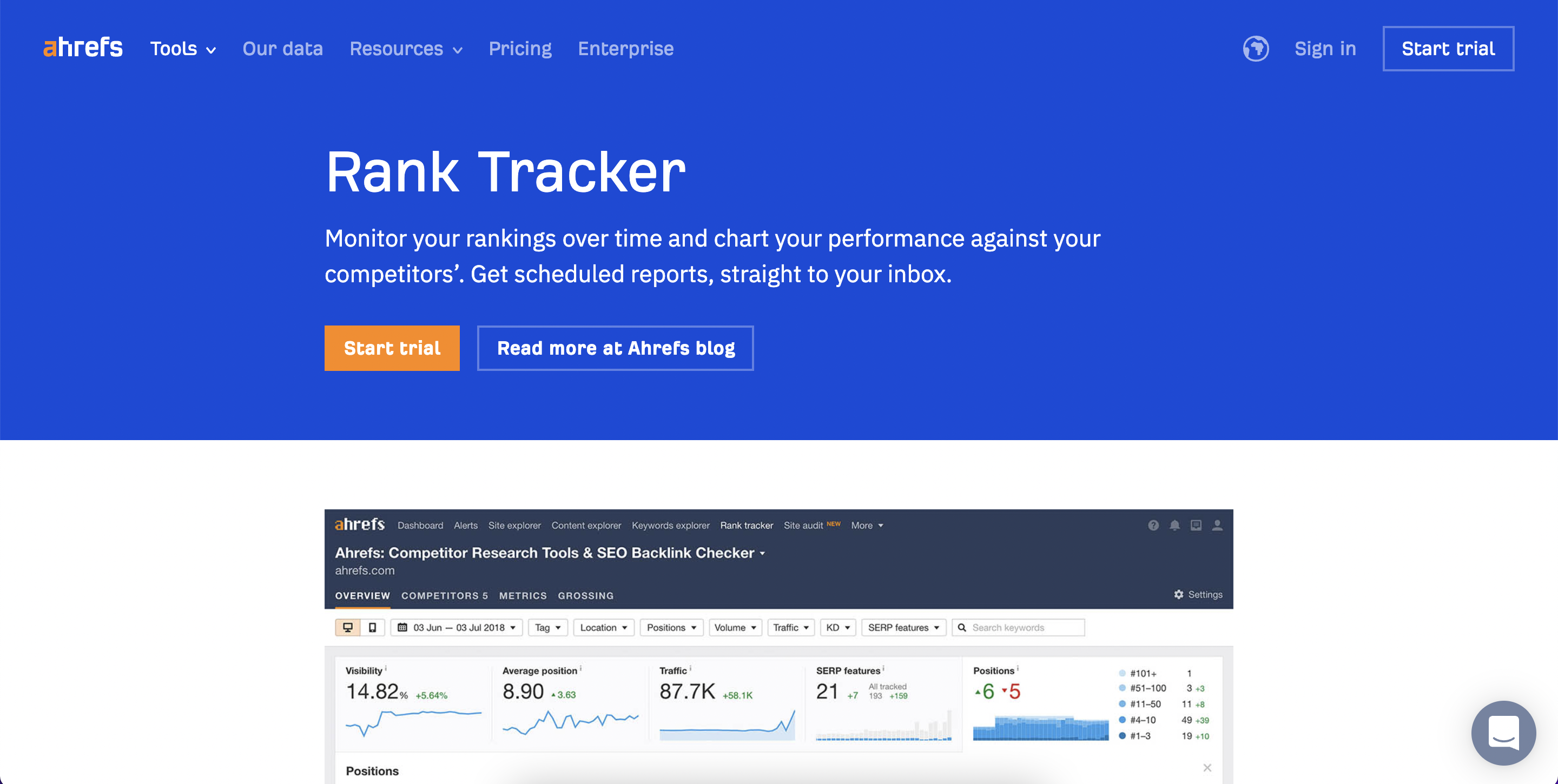The height and width of the screenshot is (784, 1558).
Task: Close the Positions panel with X
Action: (1207, 768)
